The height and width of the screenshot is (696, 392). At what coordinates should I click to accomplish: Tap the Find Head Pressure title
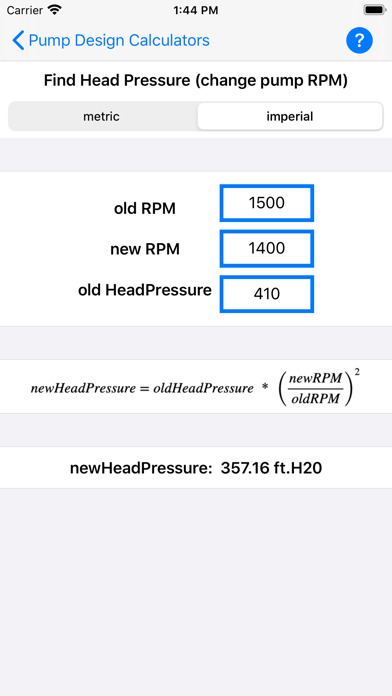tap(196, 81)
